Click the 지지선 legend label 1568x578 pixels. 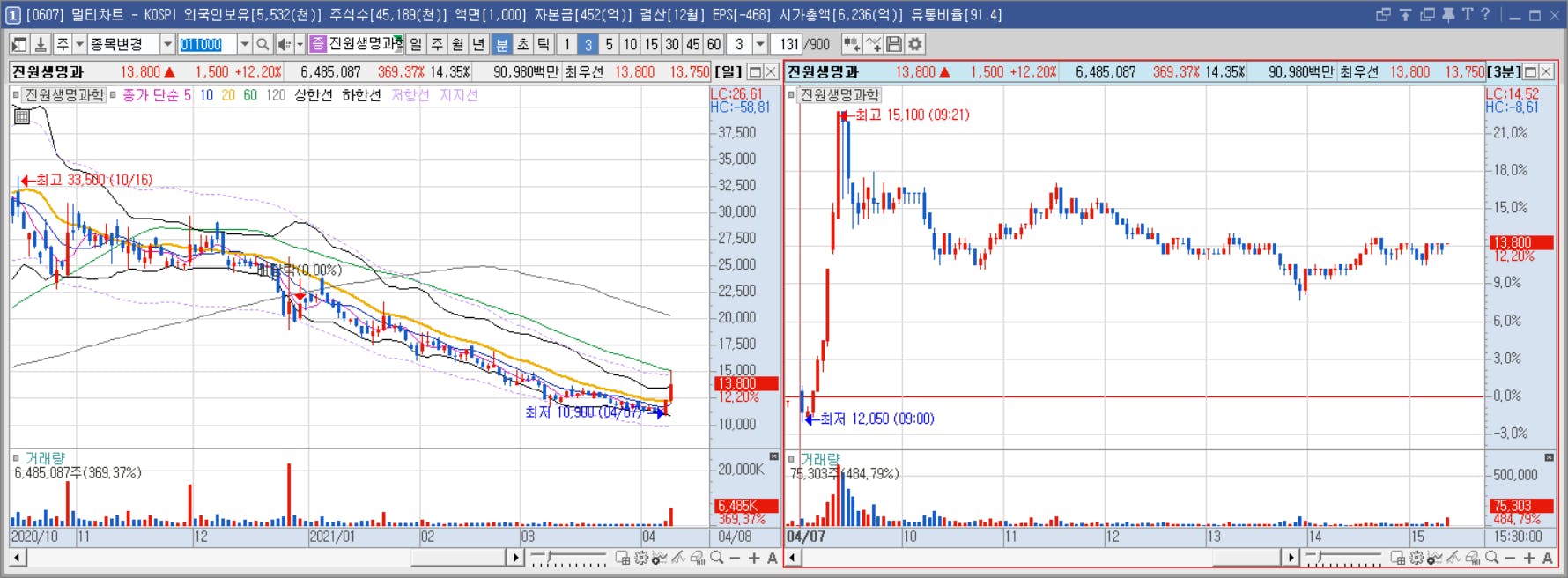(458, 95)
